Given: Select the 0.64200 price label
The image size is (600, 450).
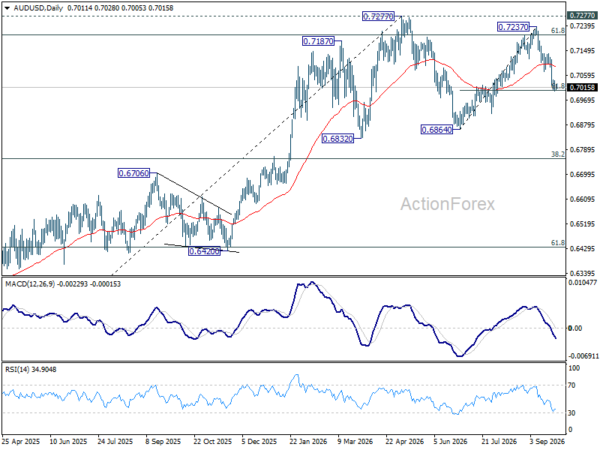Looking at the screenshot, I should [x=204, y=251].
